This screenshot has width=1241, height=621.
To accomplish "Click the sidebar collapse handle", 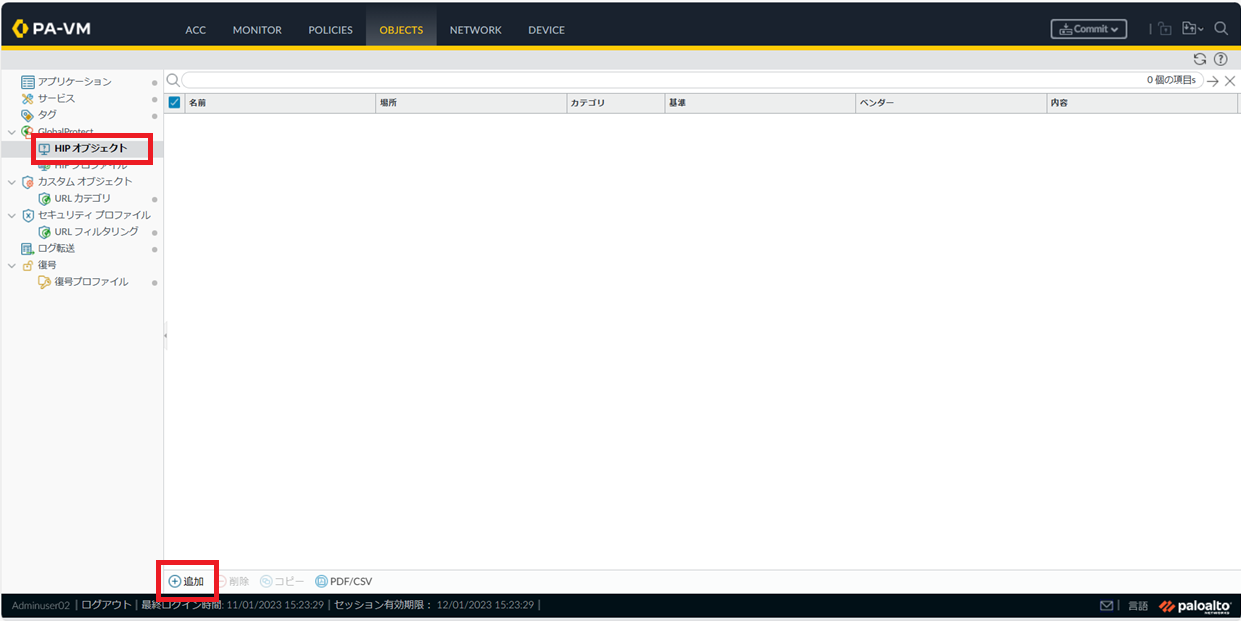I will [165, 336].
